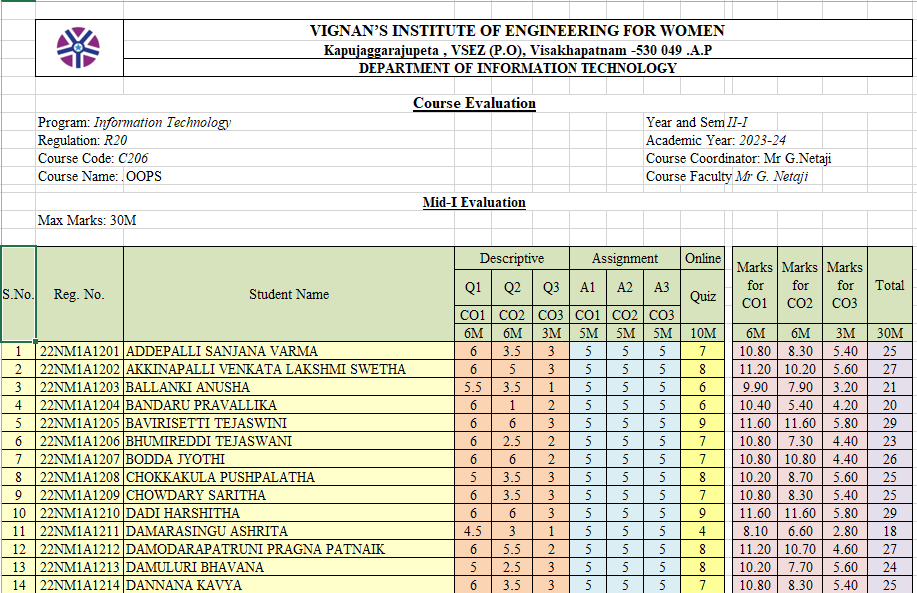The height and width of the screenshot is (593, 917).
Task: Select student CHOWDARY SARITHA
Action: (289, 495)
